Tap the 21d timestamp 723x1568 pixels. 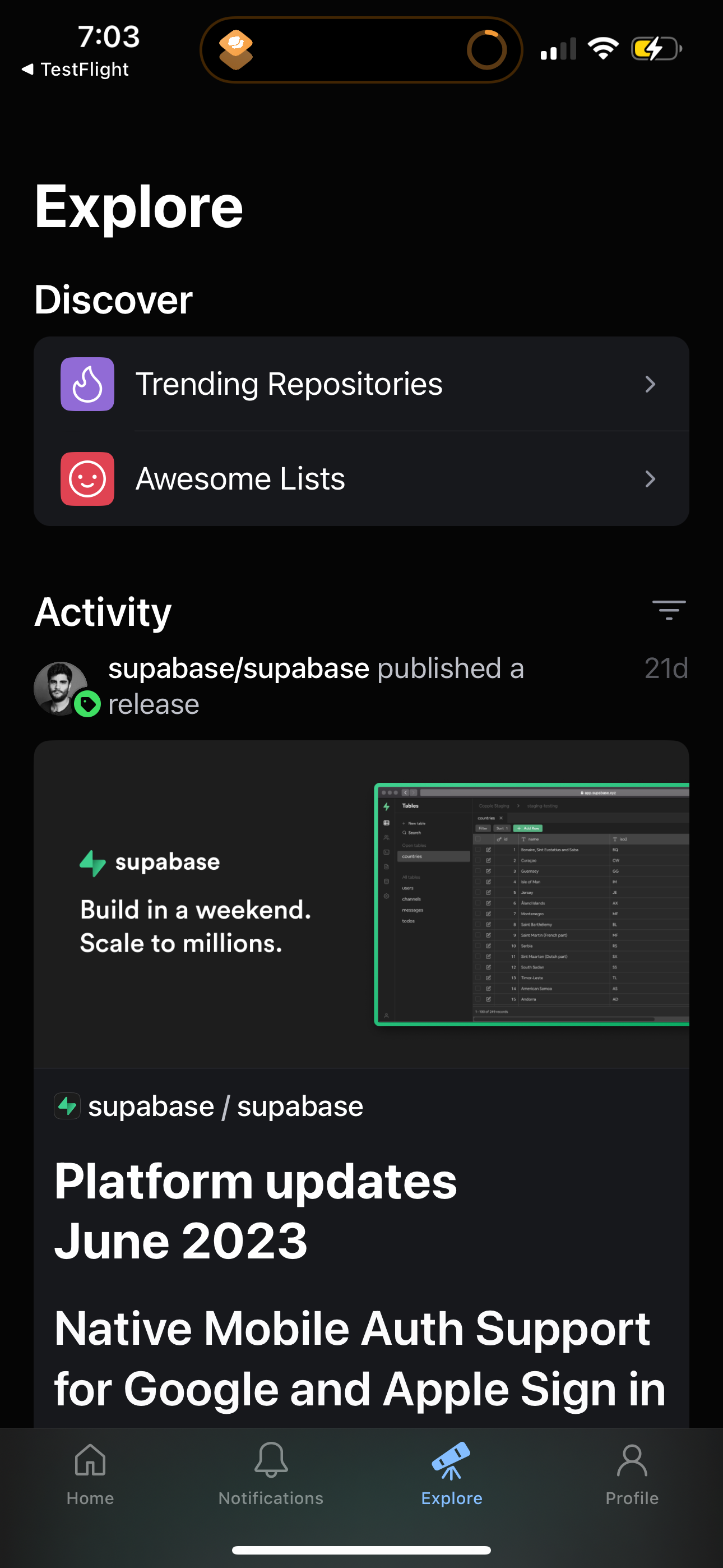666,668
